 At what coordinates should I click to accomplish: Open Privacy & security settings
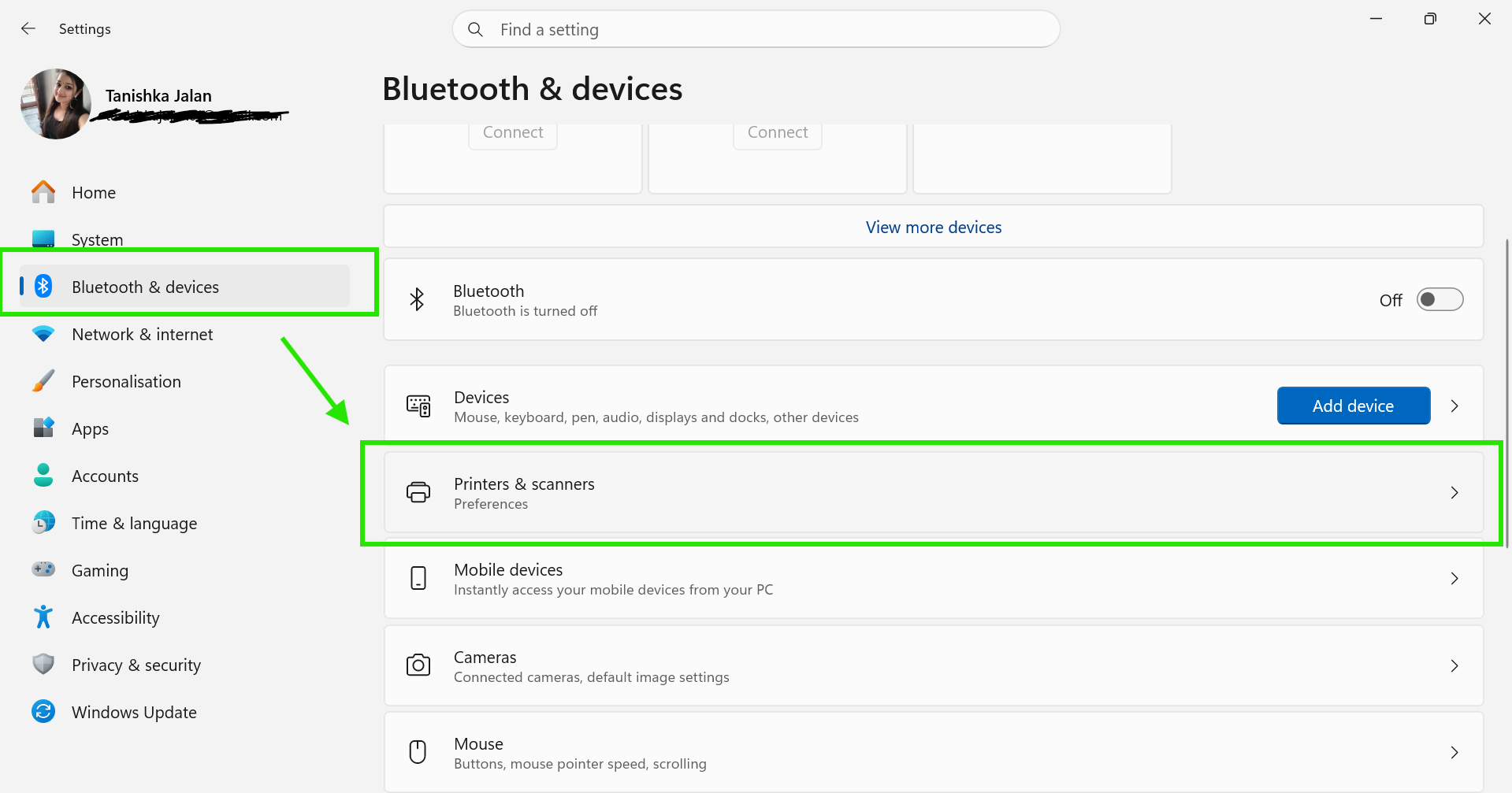(185, 665)
